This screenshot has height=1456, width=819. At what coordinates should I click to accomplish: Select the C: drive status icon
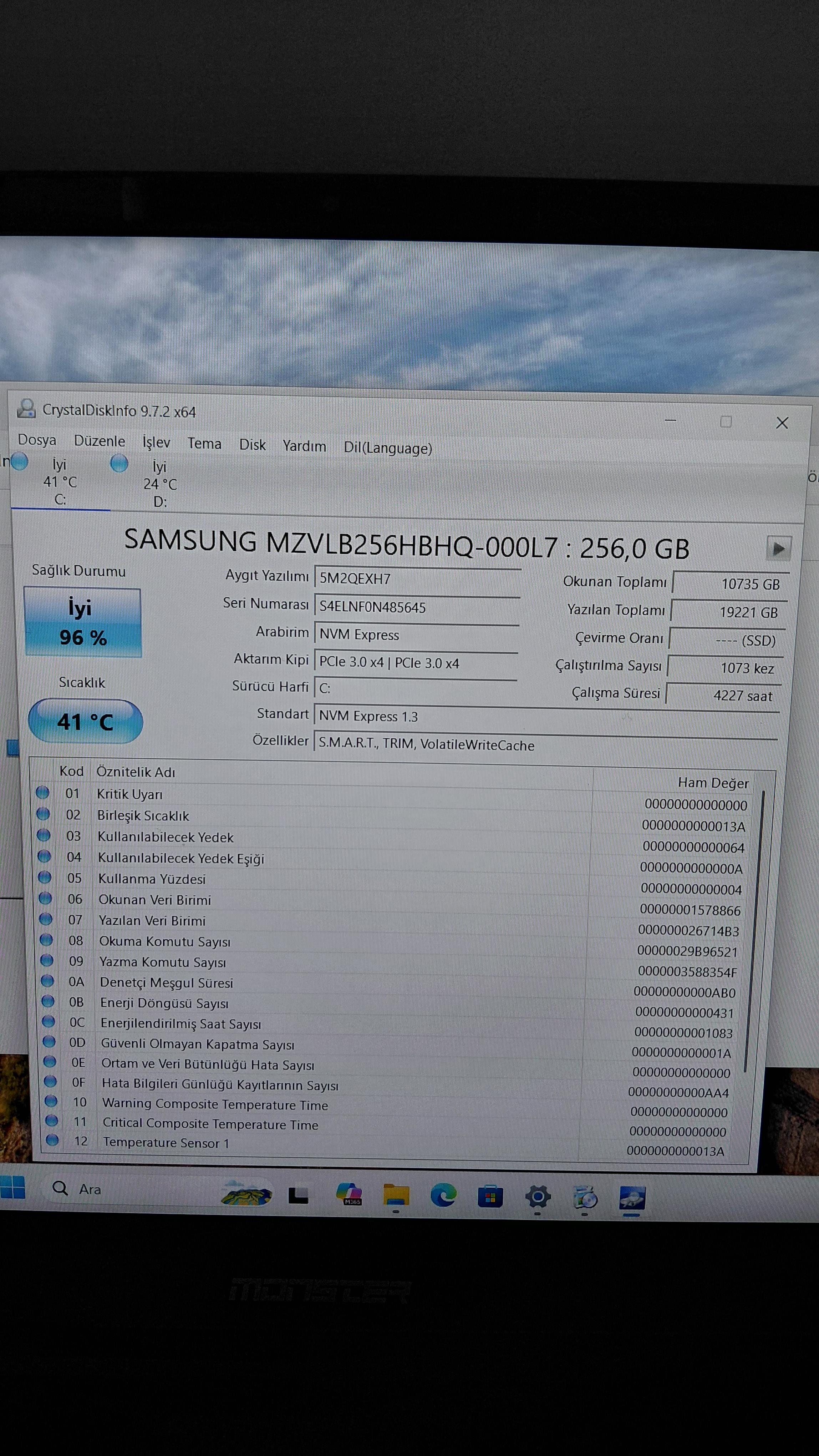(x=20, y=461)
